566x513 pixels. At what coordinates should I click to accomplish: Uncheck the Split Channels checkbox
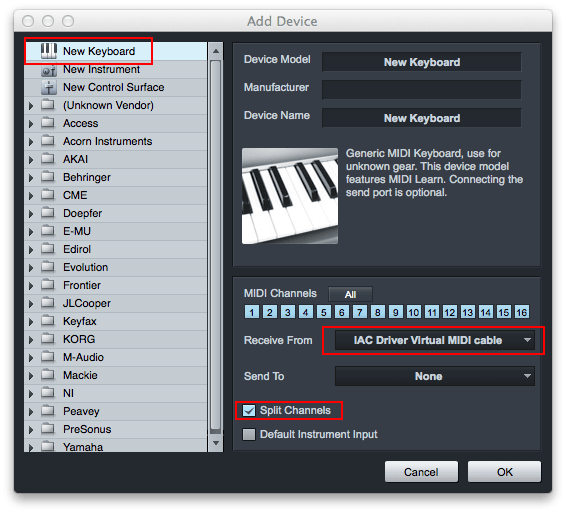pyautogui.click(x=249, y=410)
